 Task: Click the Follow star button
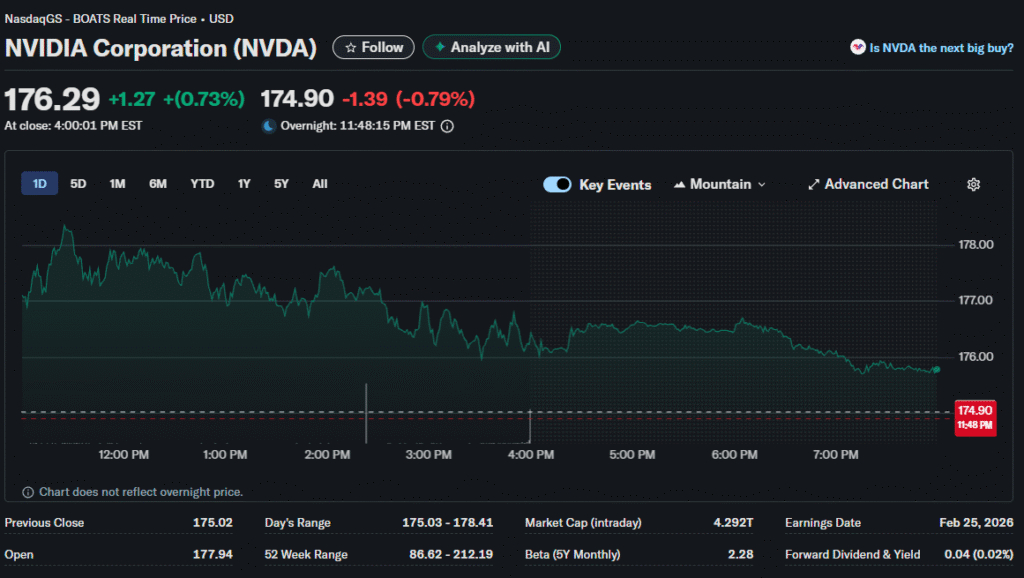click(373, 47)
